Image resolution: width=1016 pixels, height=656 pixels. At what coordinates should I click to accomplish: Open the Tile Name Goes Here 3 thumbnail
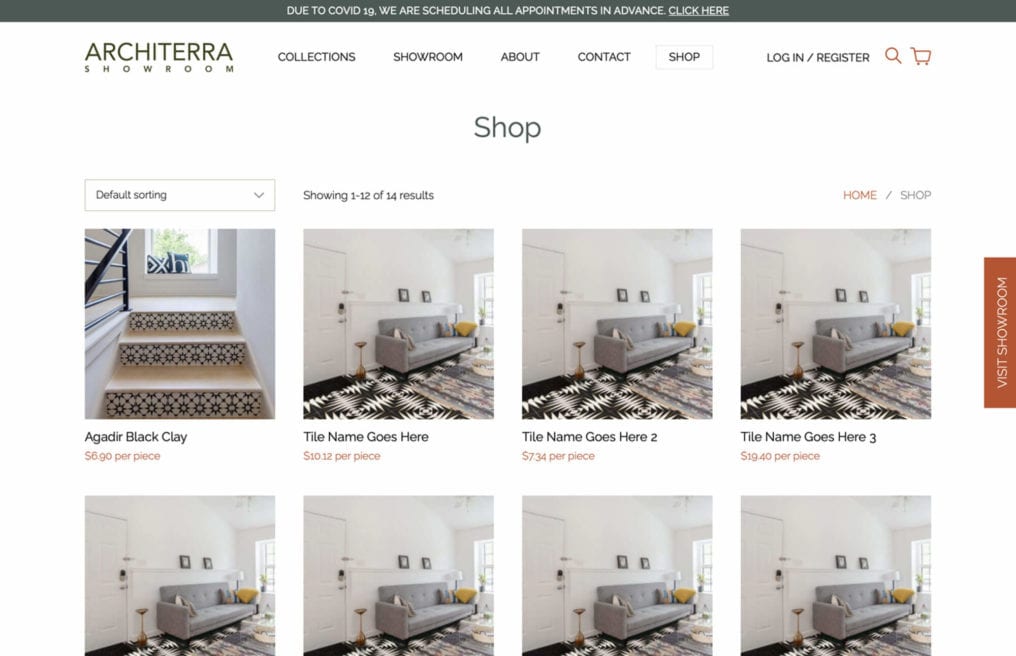click(x=836, y=323)
